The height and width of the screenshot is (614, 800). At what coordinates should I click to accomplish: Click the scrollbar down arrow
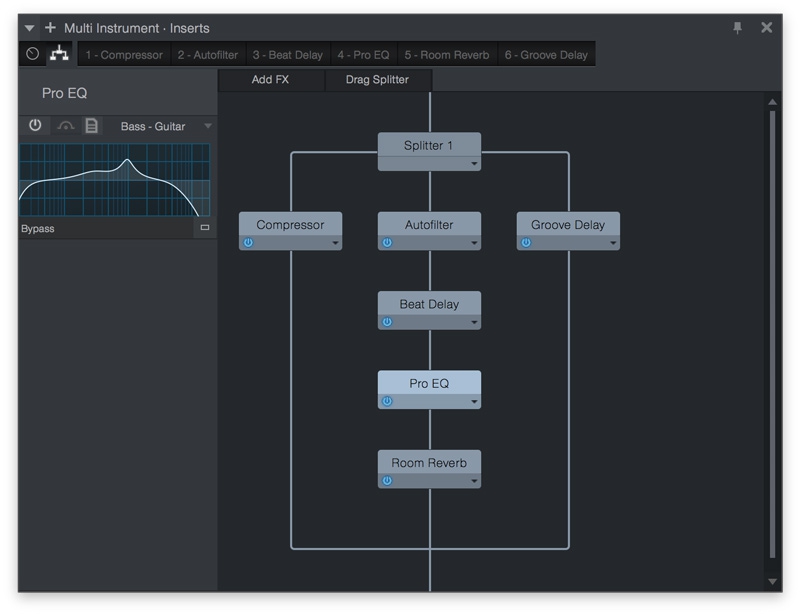click(772, 581)
